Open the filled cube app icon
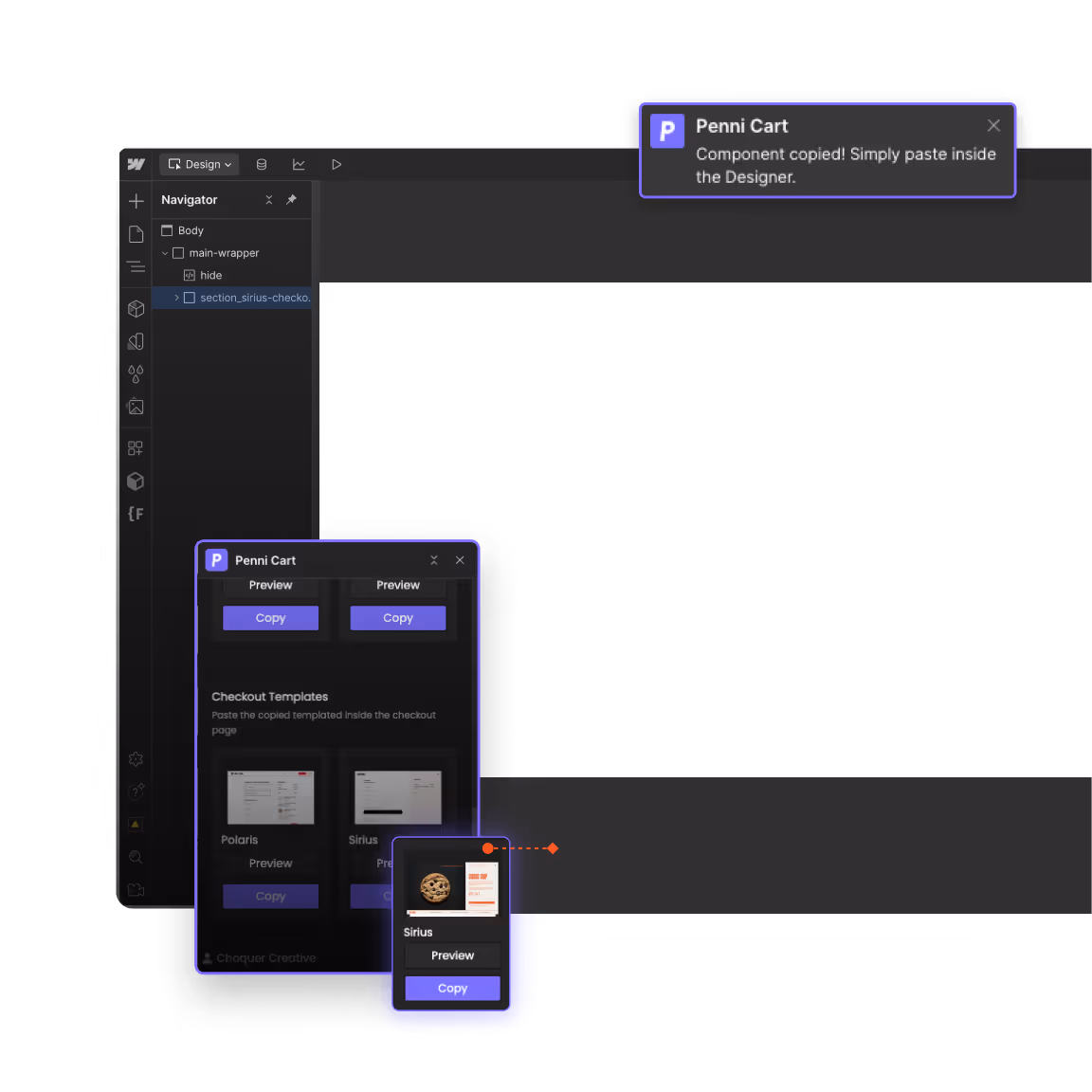 [x=136, y=482]
